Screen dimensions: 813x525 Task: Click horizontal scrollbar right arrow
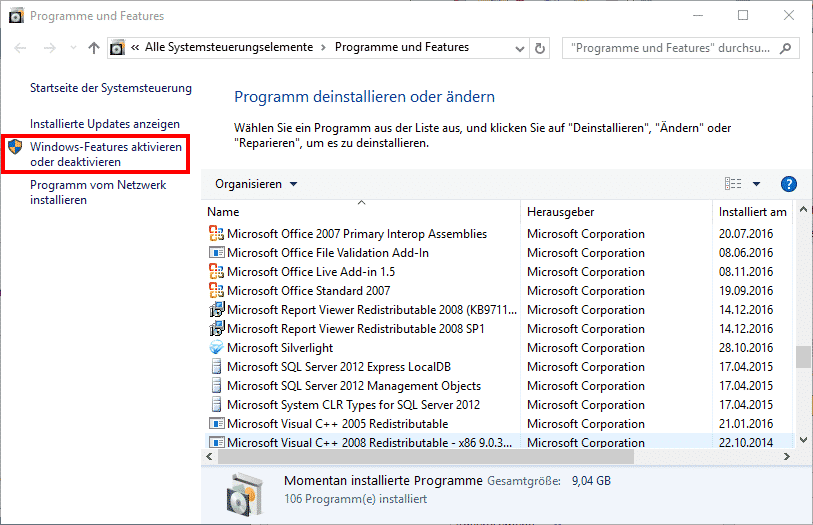click(787, 457)
